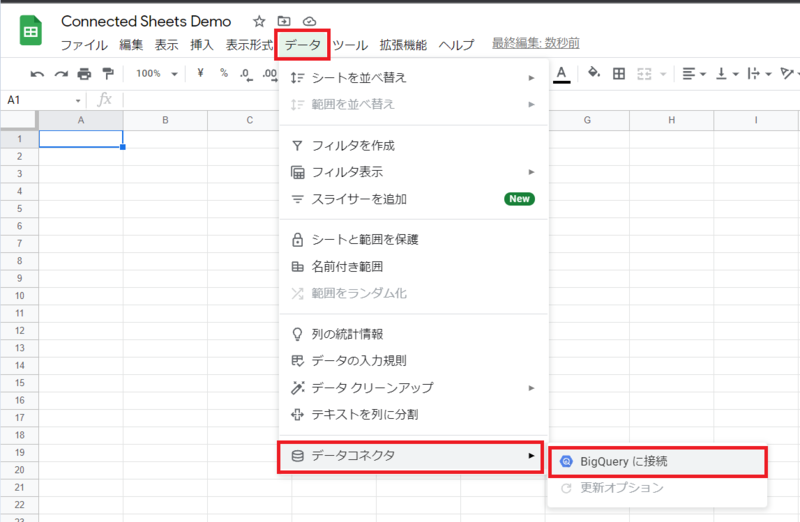
Task: Open the cell borders tool
Action: click(x=619, y=74)
